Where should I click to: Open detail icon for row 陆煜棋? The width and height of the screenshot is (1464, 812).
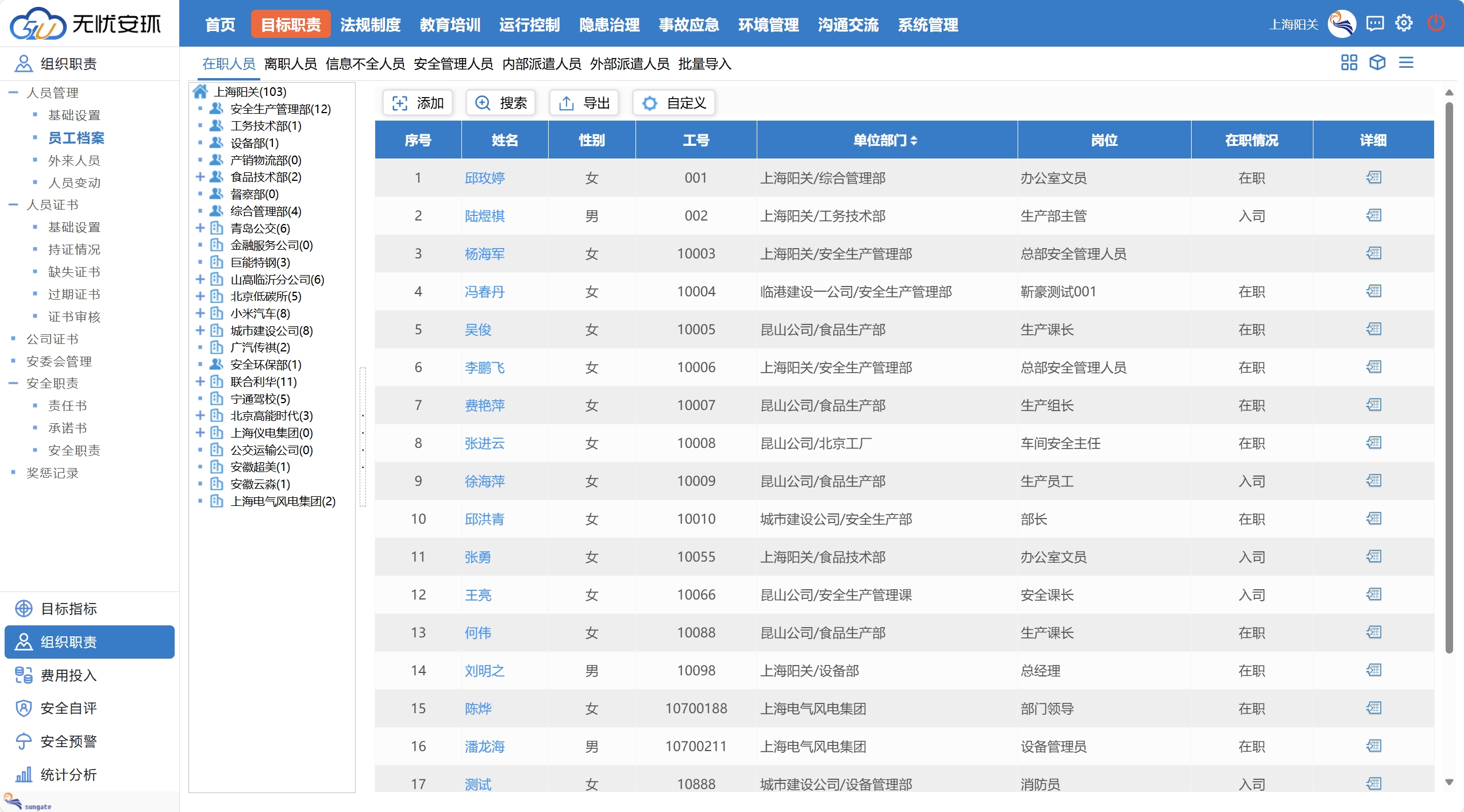tap(1373, 215)
